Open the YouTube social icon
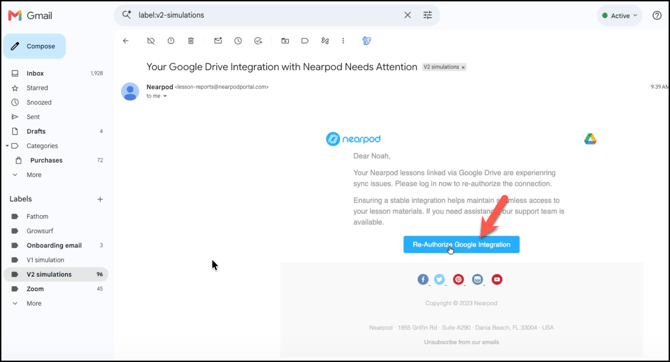The width and height of the screenshot is (670, 362). pyautogui.click(x=497, y=279)
